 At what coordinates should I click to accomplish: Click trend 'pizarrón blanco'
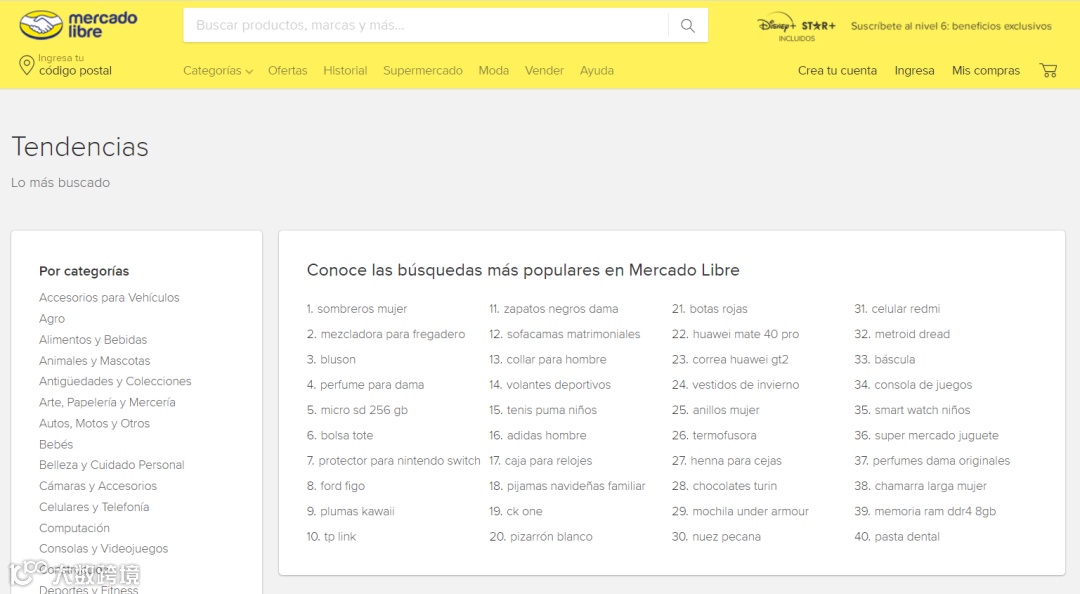[551, 537]
